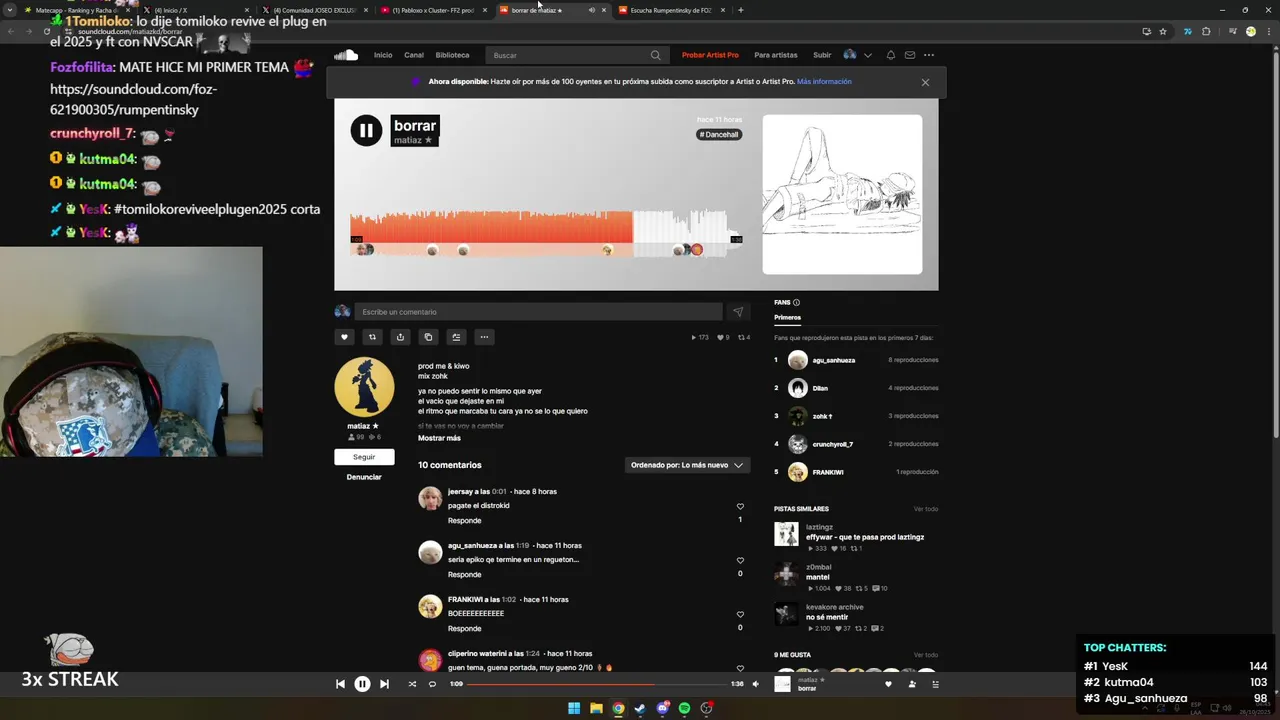
Task: Open the Subir upload page
Action: click(x=822, y=55)
